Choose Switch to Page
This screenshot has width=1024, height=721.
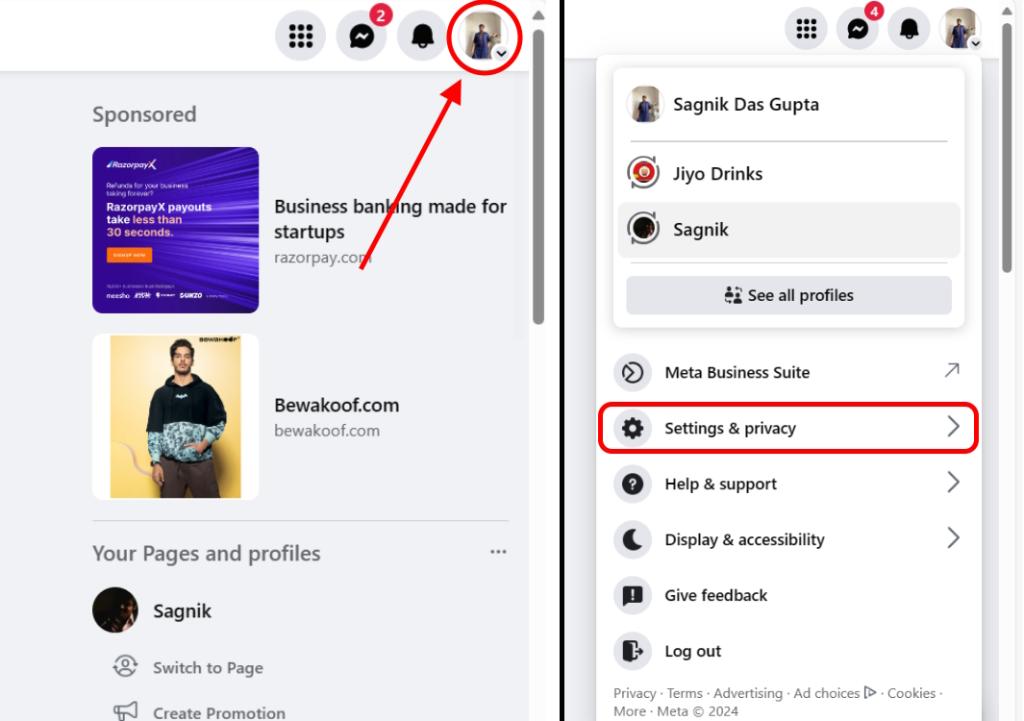click(x=207, y=667)
